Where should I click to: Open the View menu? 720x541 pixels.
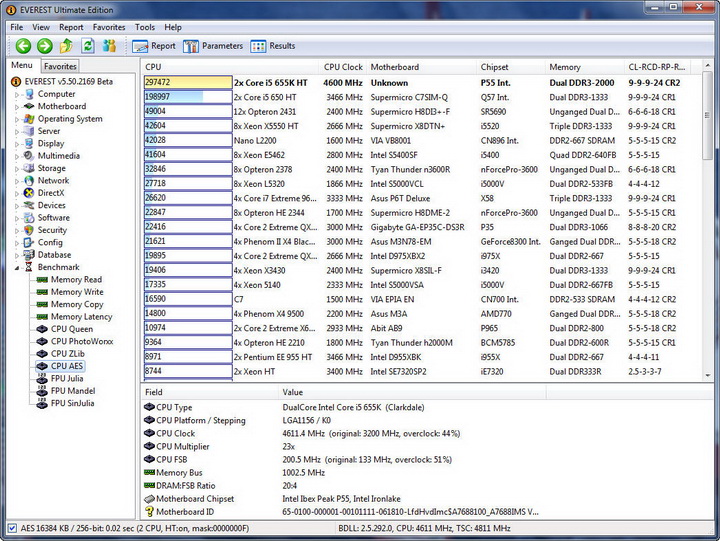[x=41, y=27]
